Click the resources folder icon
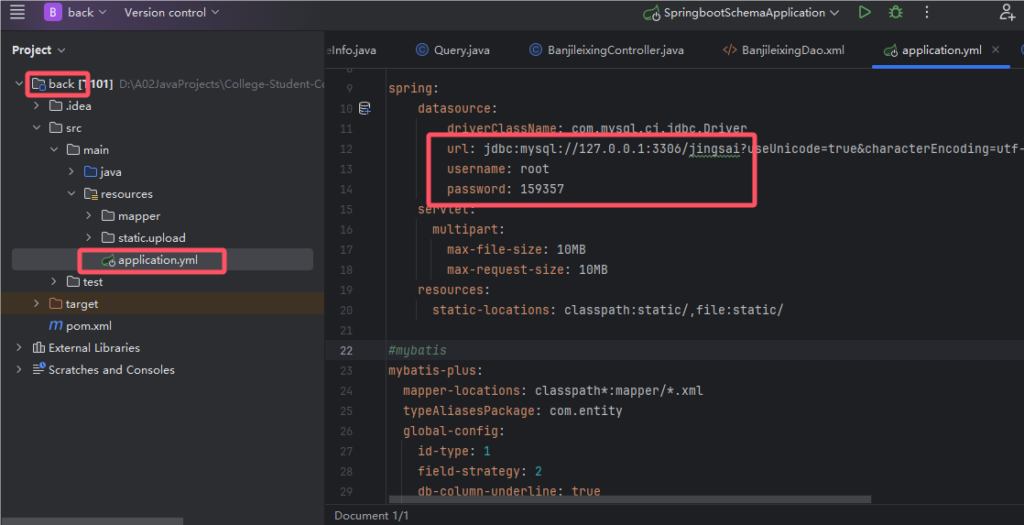The image size is (1024, 525). [91, 194]
